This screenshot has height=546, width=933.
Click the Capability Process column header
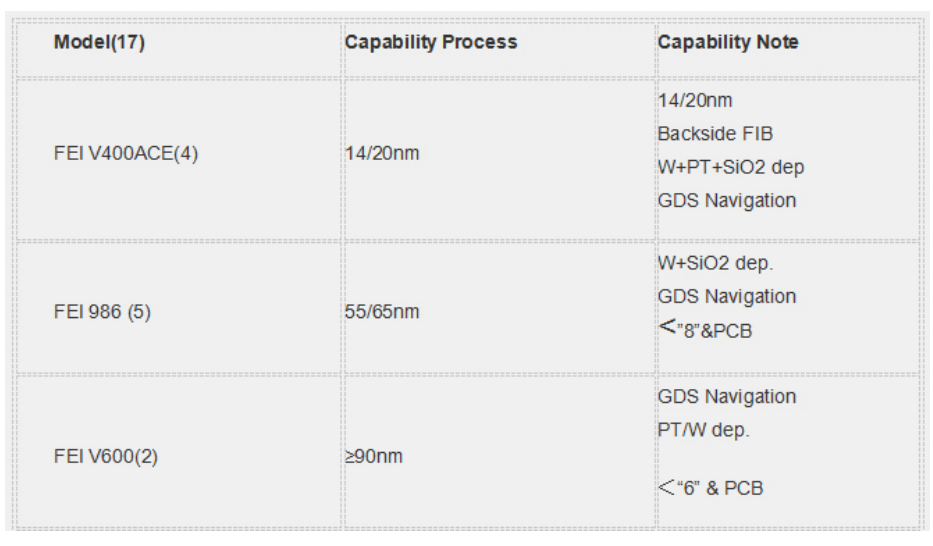tap(431, 43)
